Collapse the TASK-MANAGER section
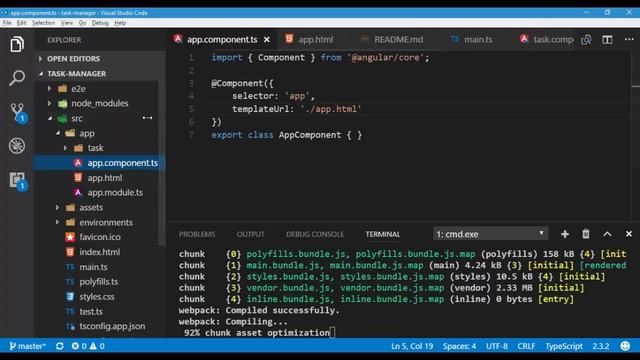The width and height of the screenshot is (640, 360). pos(76,74)
